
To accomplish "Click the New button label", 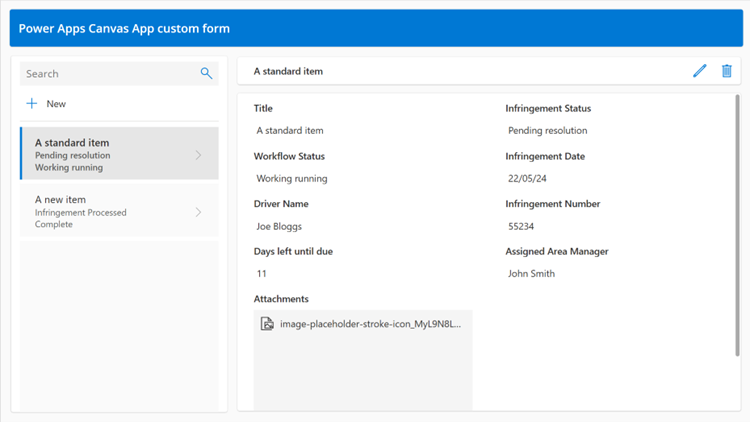I will click(56, 104).
